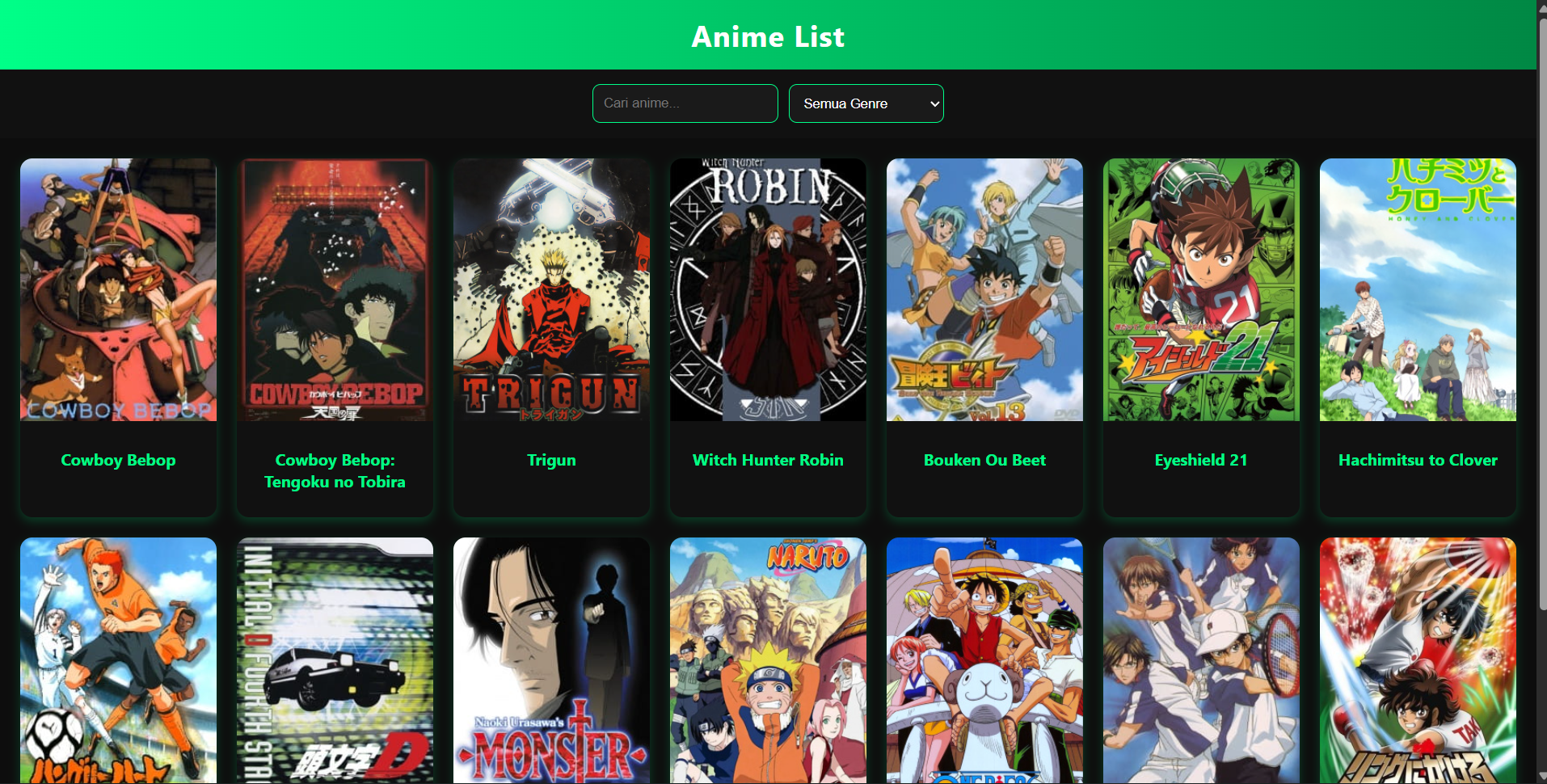The width and height of the screenshot is (1547, 784).
Task: Expand the Semua Genre dropdown
Action: 866,103
